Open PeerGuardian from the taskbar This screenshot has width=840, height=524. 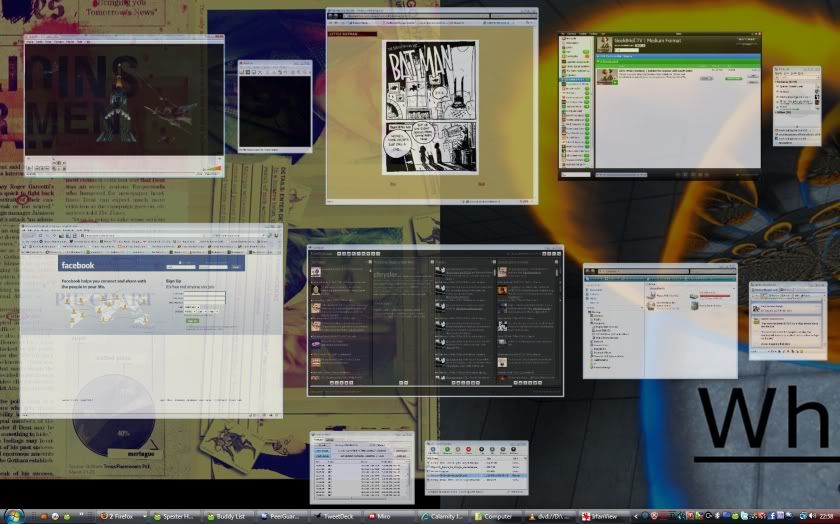[x=280, y=516]
